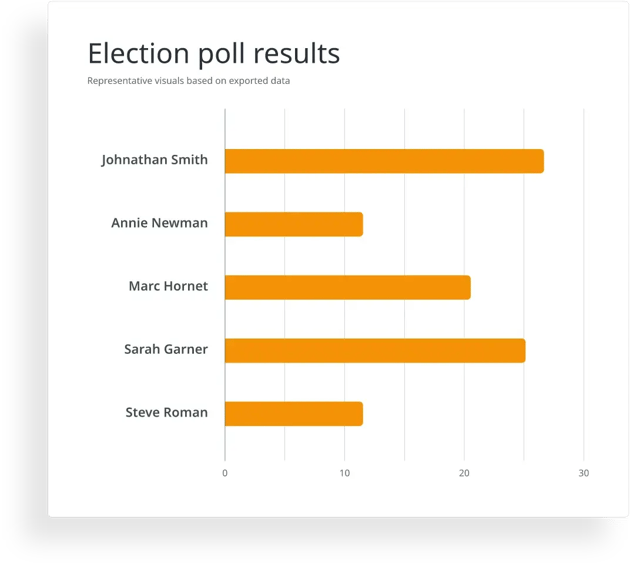Screen dimensions: 630x565
Task: Click the Sarah Garner bar
Action: click(375, 350)
